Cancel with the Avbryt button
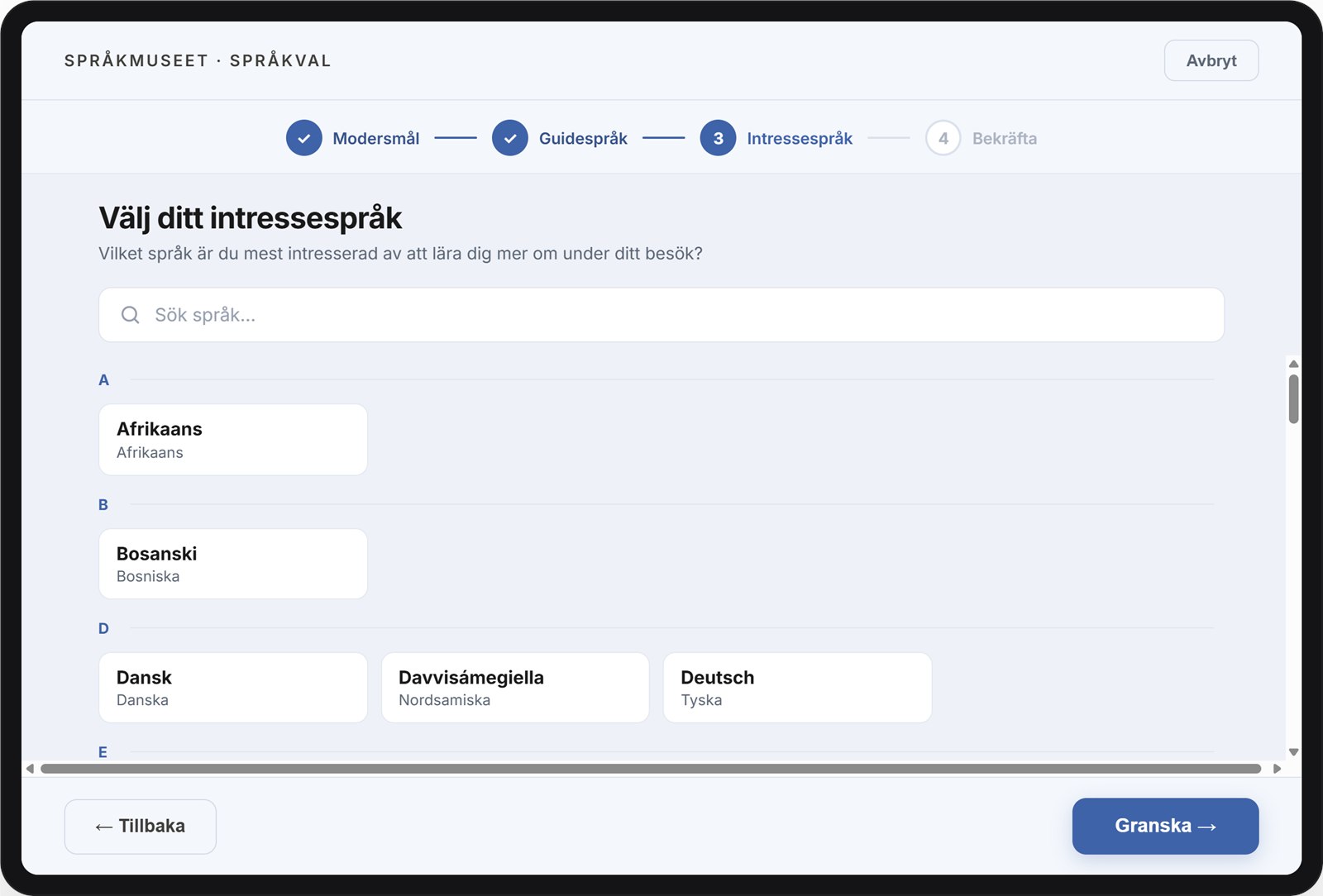Image resolution: width=1323 pixels, height=896 pixels. point(1211,60)
